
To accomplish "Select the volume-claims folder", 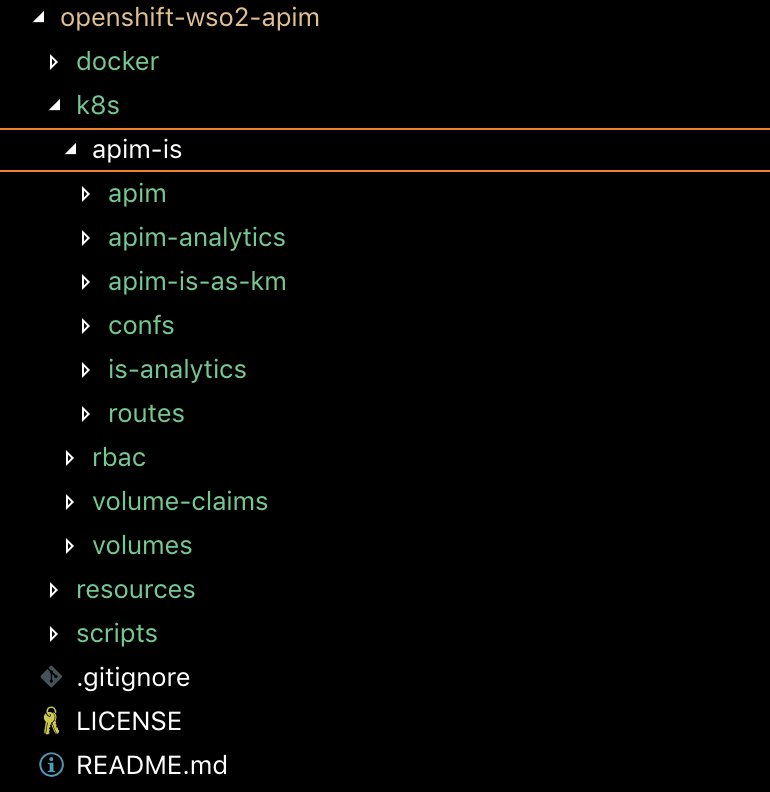I will point(180,502).
